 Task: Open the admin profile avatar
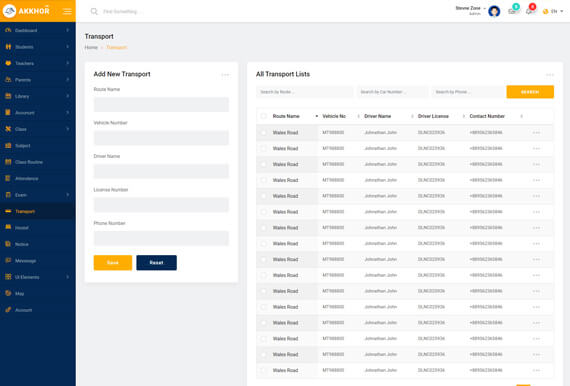tap(494, 11)
